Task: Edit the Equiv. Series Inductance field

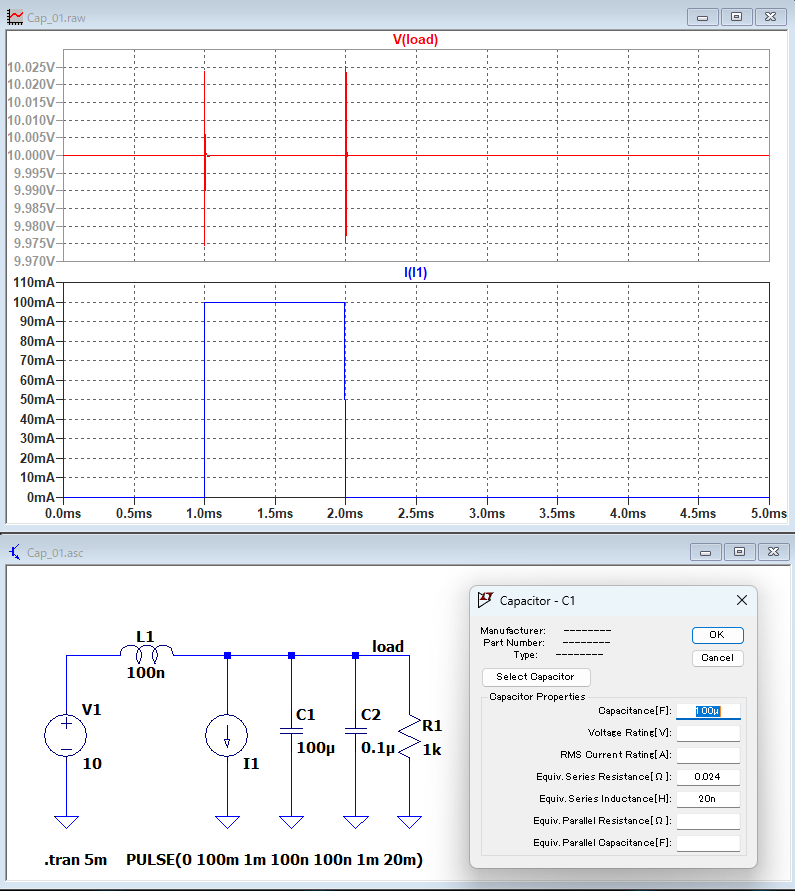Action: click(x=708, y=799)
